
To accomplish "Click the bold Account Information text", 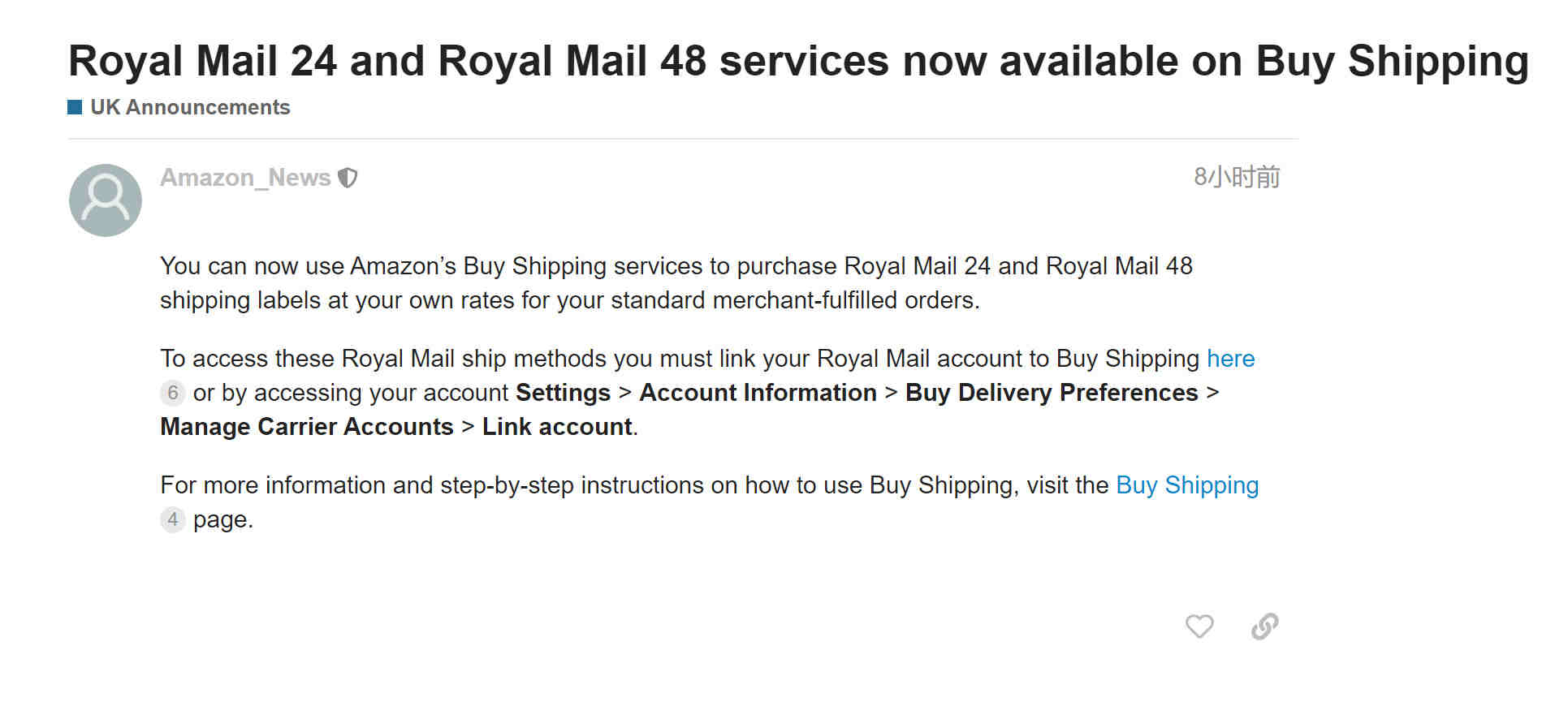I will point(758,393).
